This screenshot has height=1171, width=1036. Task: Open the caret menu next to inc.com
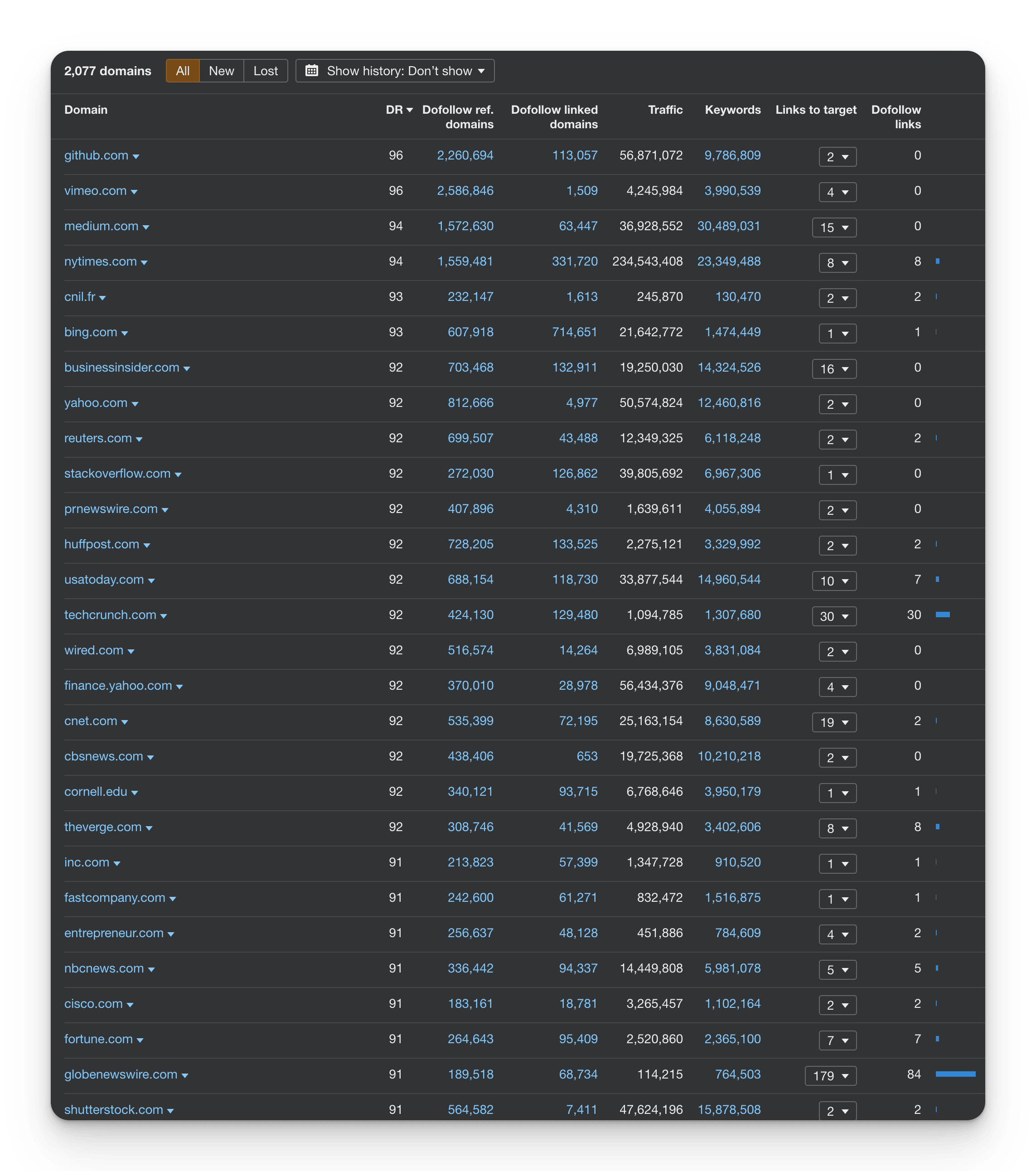117,863
